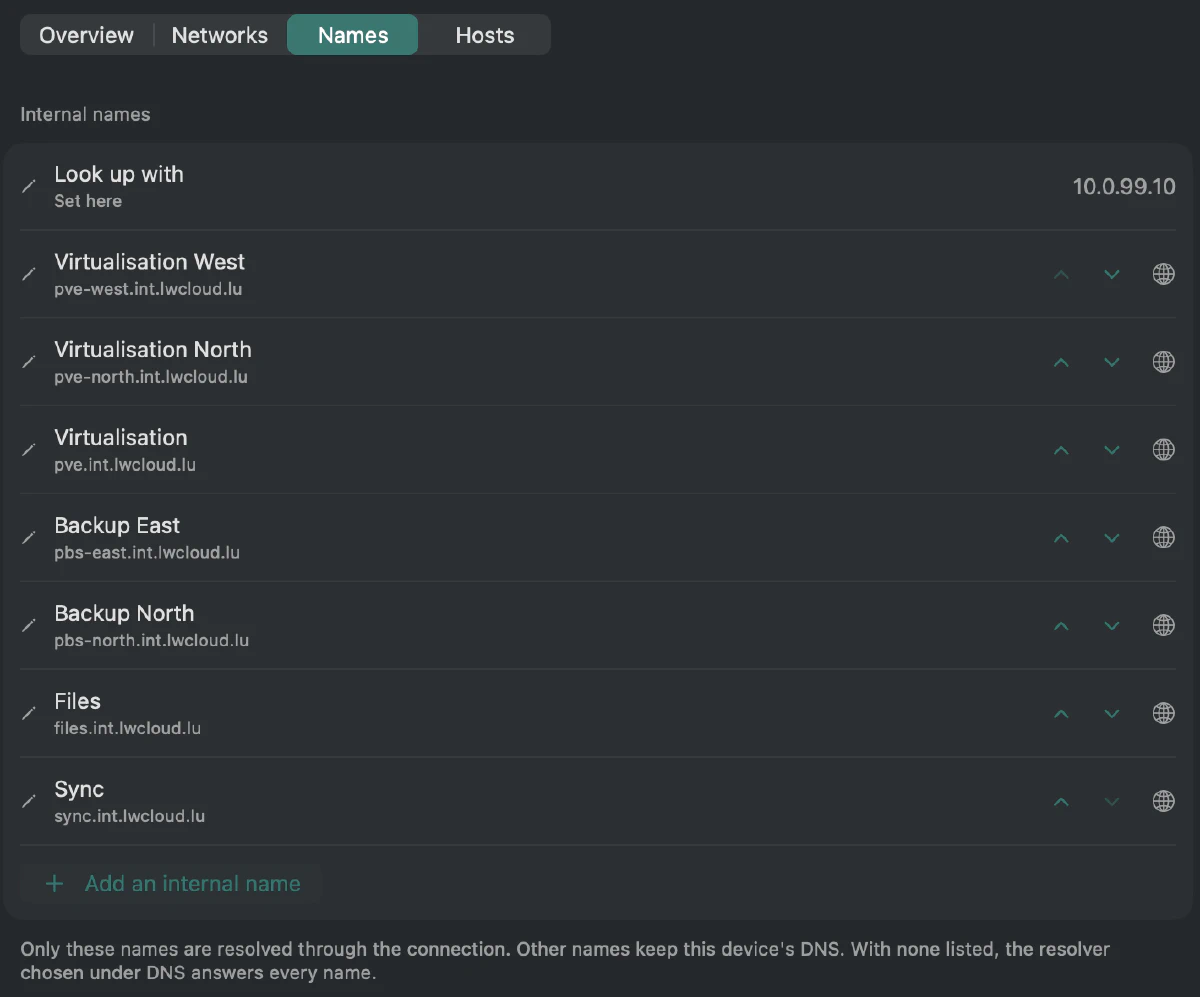Viewport: 1200px width, 997px height.
Task: Move pve.int.lwcloud.lu entry up
Action: (x=1062, y=450)
